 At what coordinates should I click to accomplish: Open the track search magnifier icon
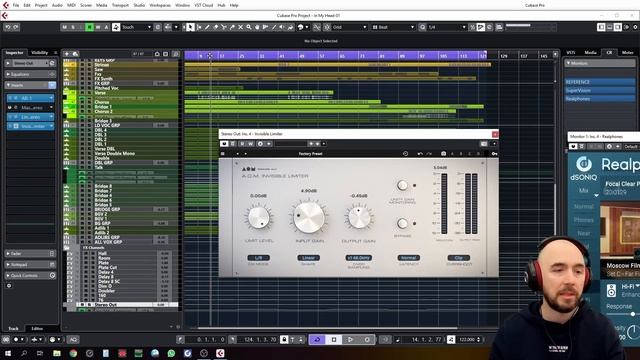point(176,54)
